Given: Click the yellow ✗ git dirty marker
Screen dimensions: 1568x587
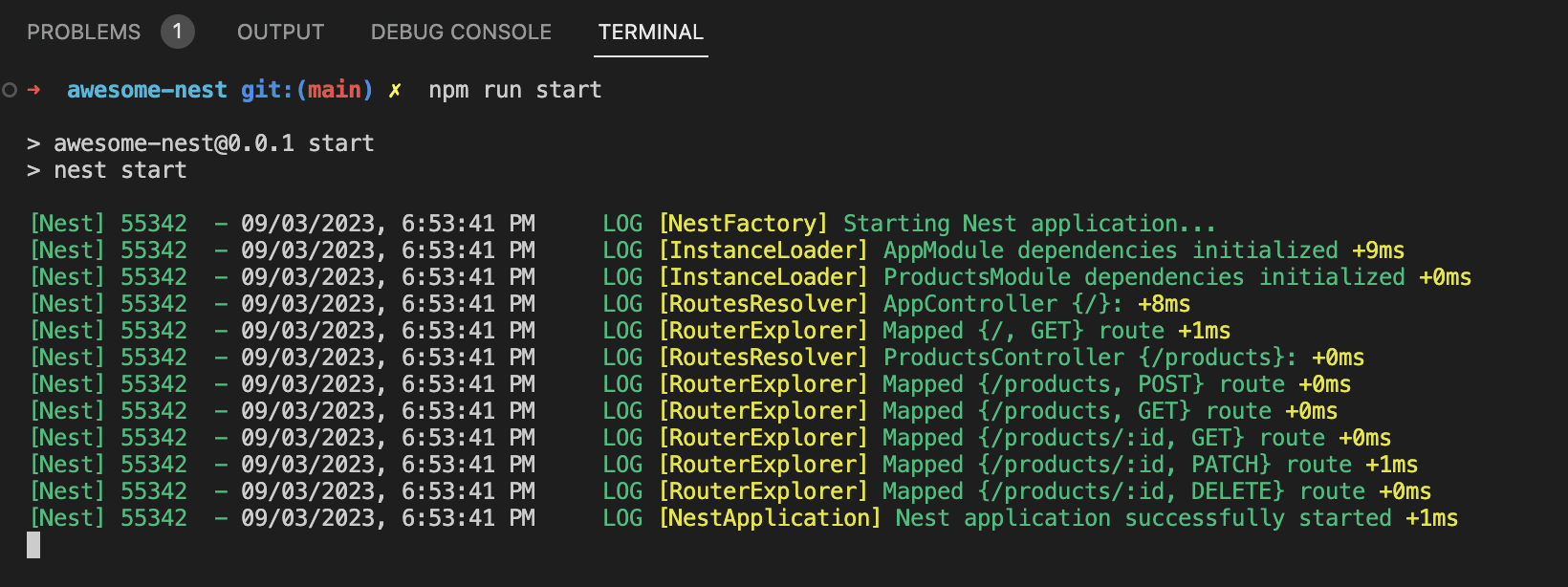Looking at the screenshot, I should (x=394, y=90).
